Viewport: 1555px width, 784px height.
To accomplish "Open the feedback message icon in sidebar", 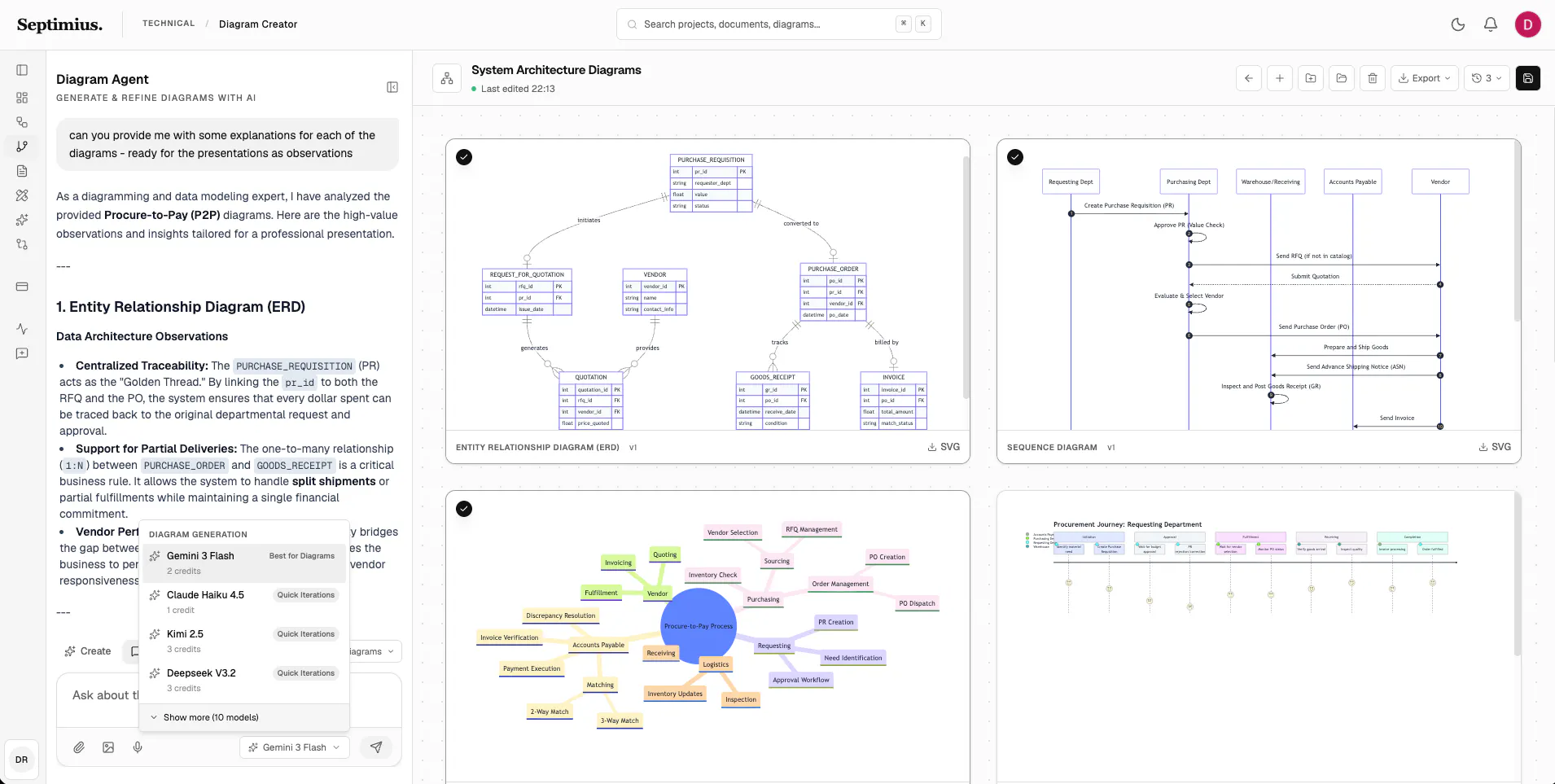I will [x=22, y=353].
